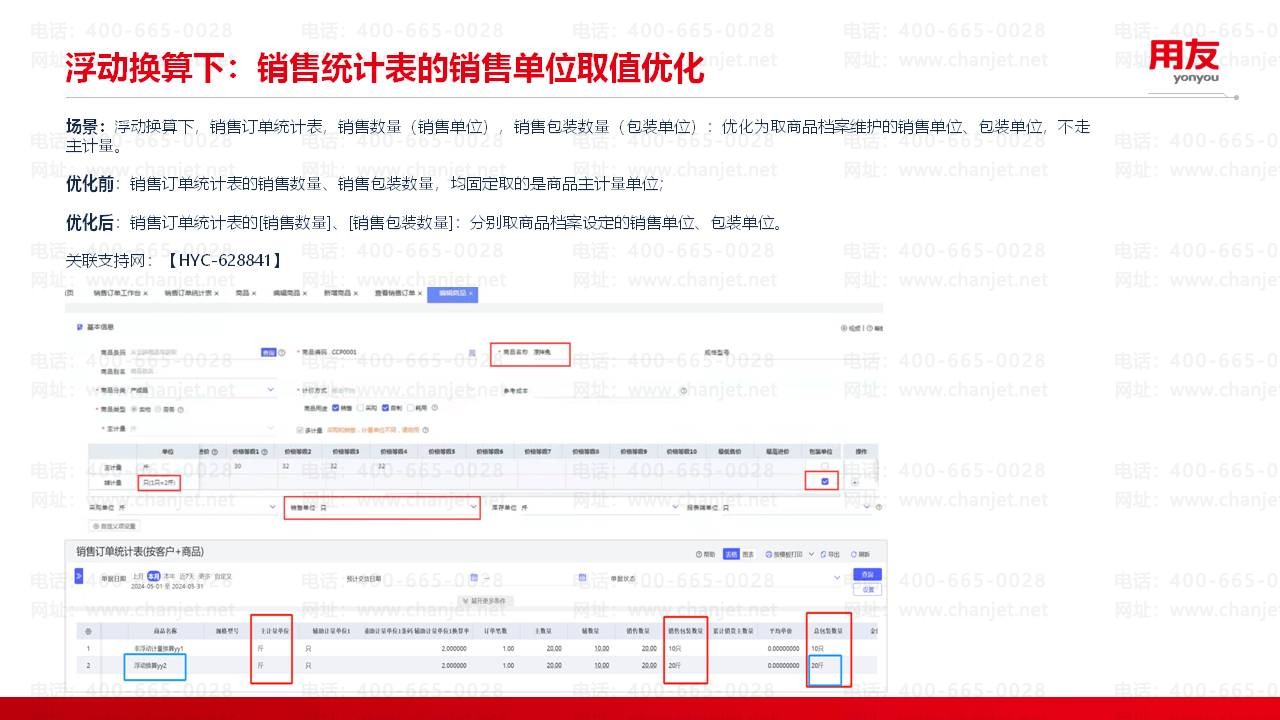Open the calendar icon for 预计交货日期
The image size is (1280, 720).
coord(474,578)
